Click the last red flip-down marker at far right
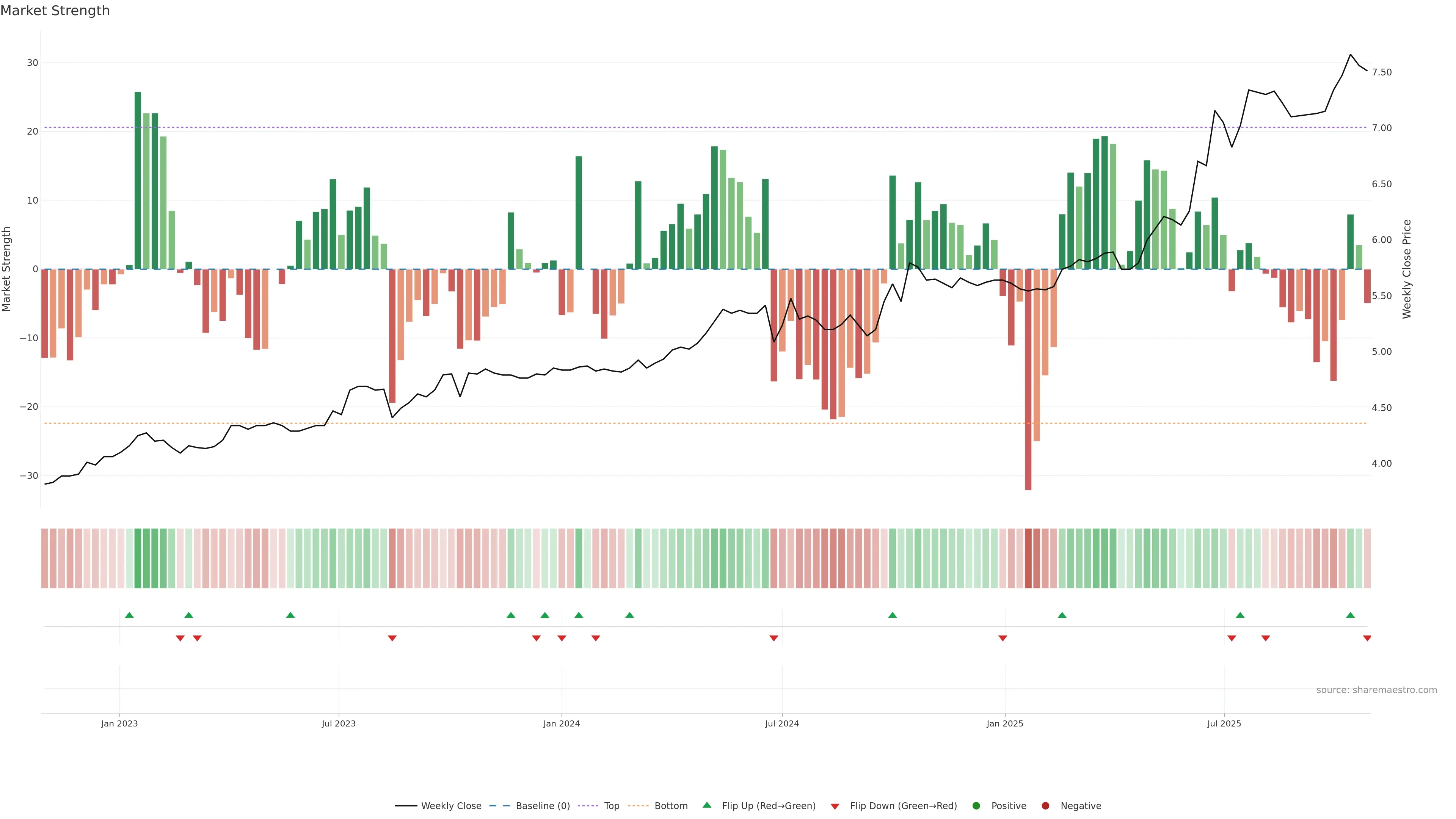 [1367, 638]
